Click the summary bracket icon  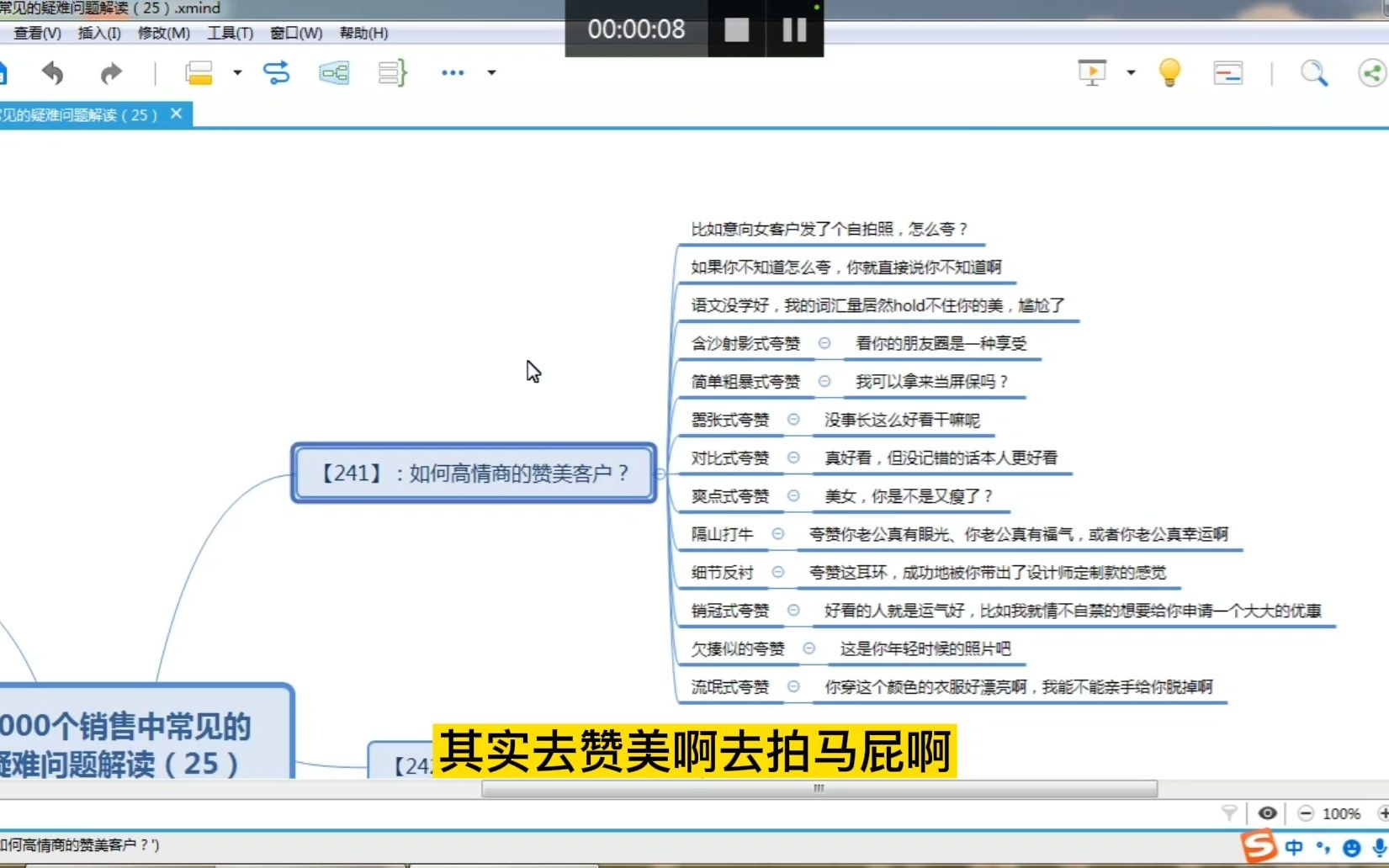[x=392, y=73]
